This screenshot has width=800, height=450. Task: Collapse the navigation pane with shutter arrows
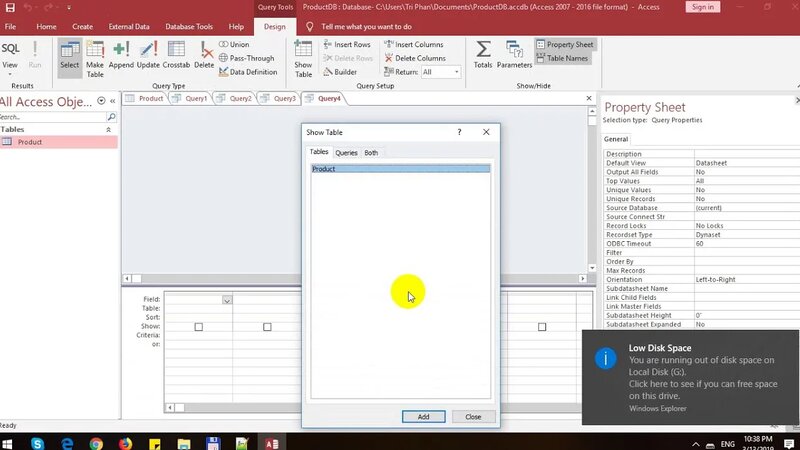(x=112, y=101)
